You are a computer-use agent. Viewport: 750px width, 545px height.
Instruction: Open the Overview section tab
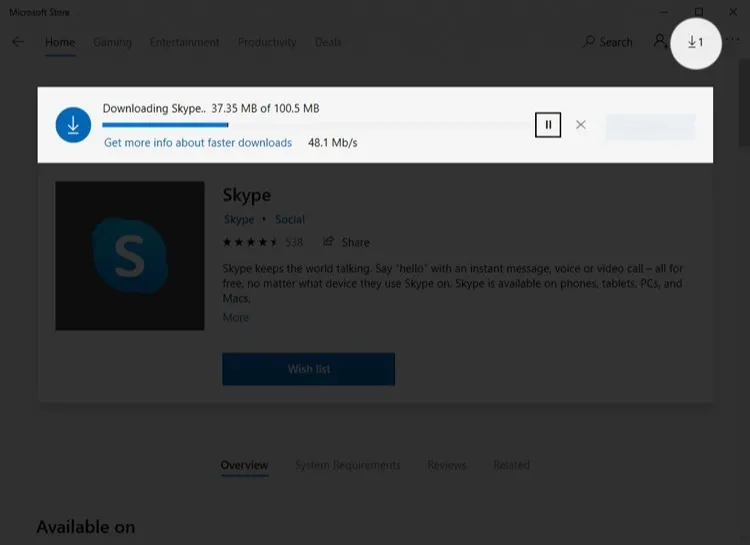tap(244, 465)
